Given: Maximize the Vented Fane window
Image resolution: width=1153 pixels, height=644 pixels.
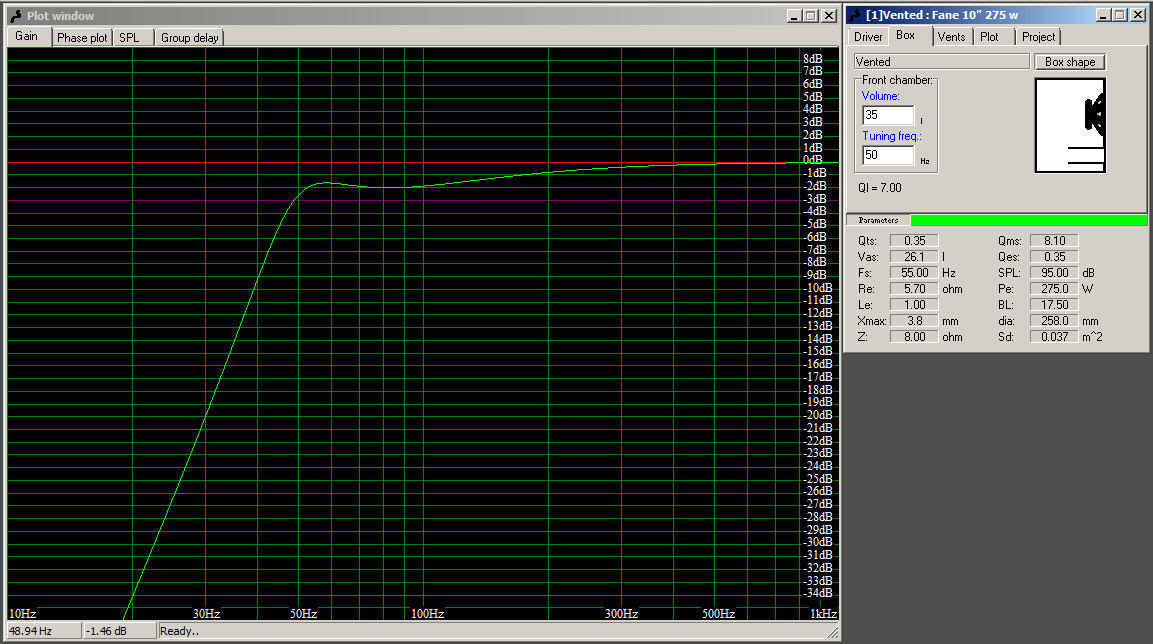Looking at the screenshot, I should (x=1119, y=15).
